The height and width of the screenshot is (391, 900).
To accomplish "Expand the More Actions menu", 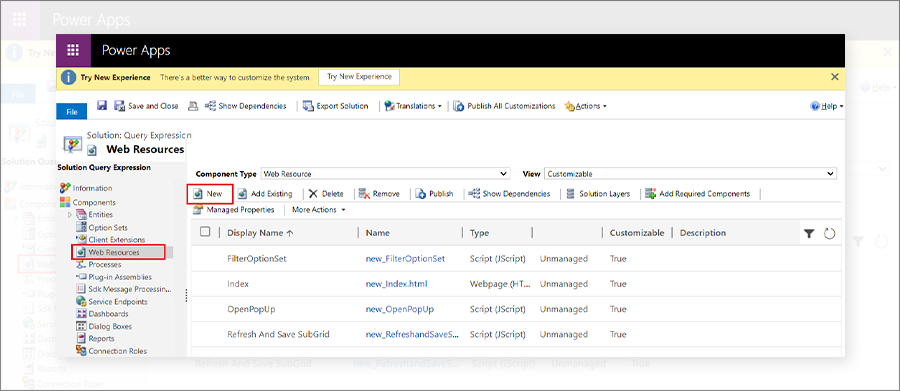I will [x=319, y=210].
